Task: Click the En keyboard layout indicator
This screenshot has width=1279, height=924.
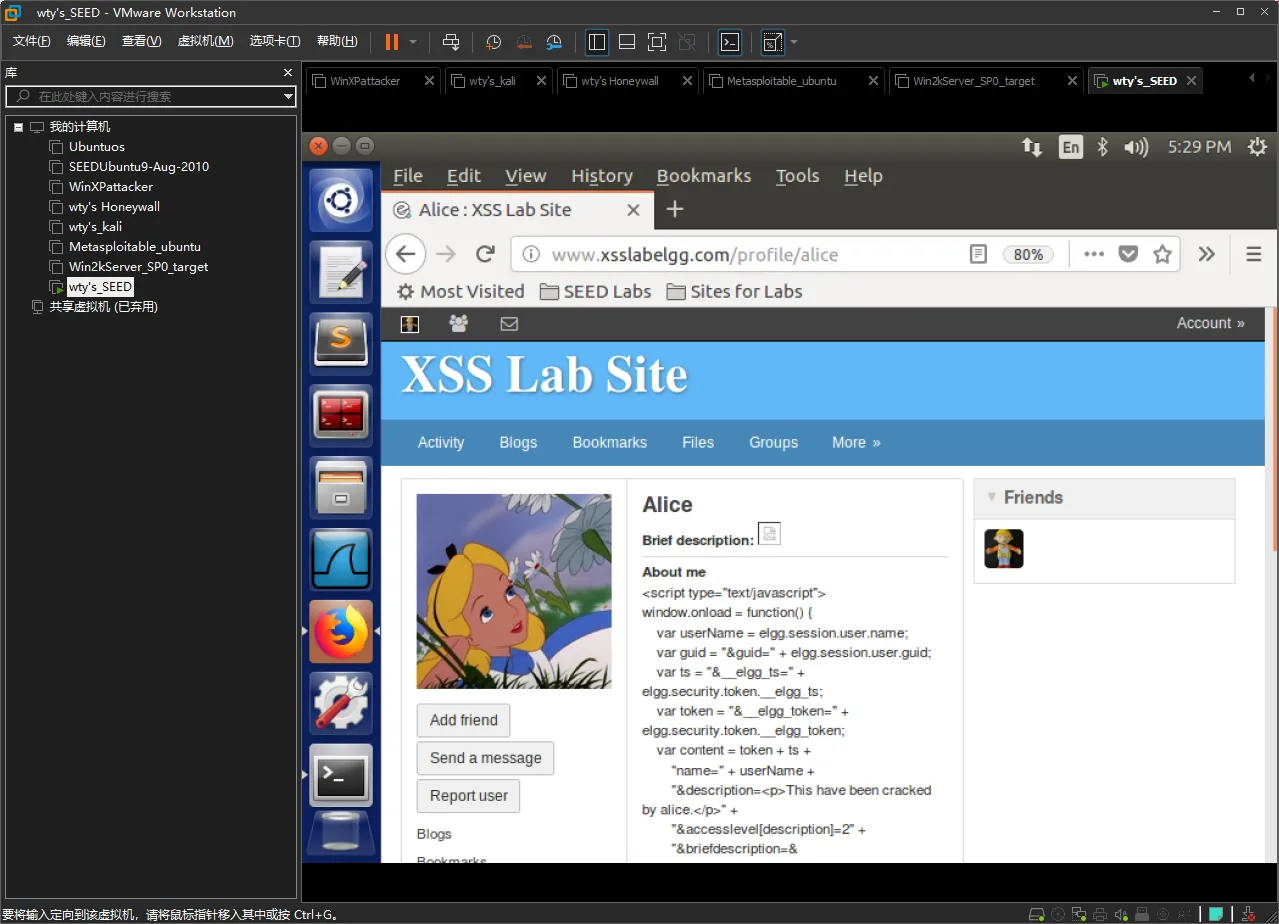Action: (1071, 147)
